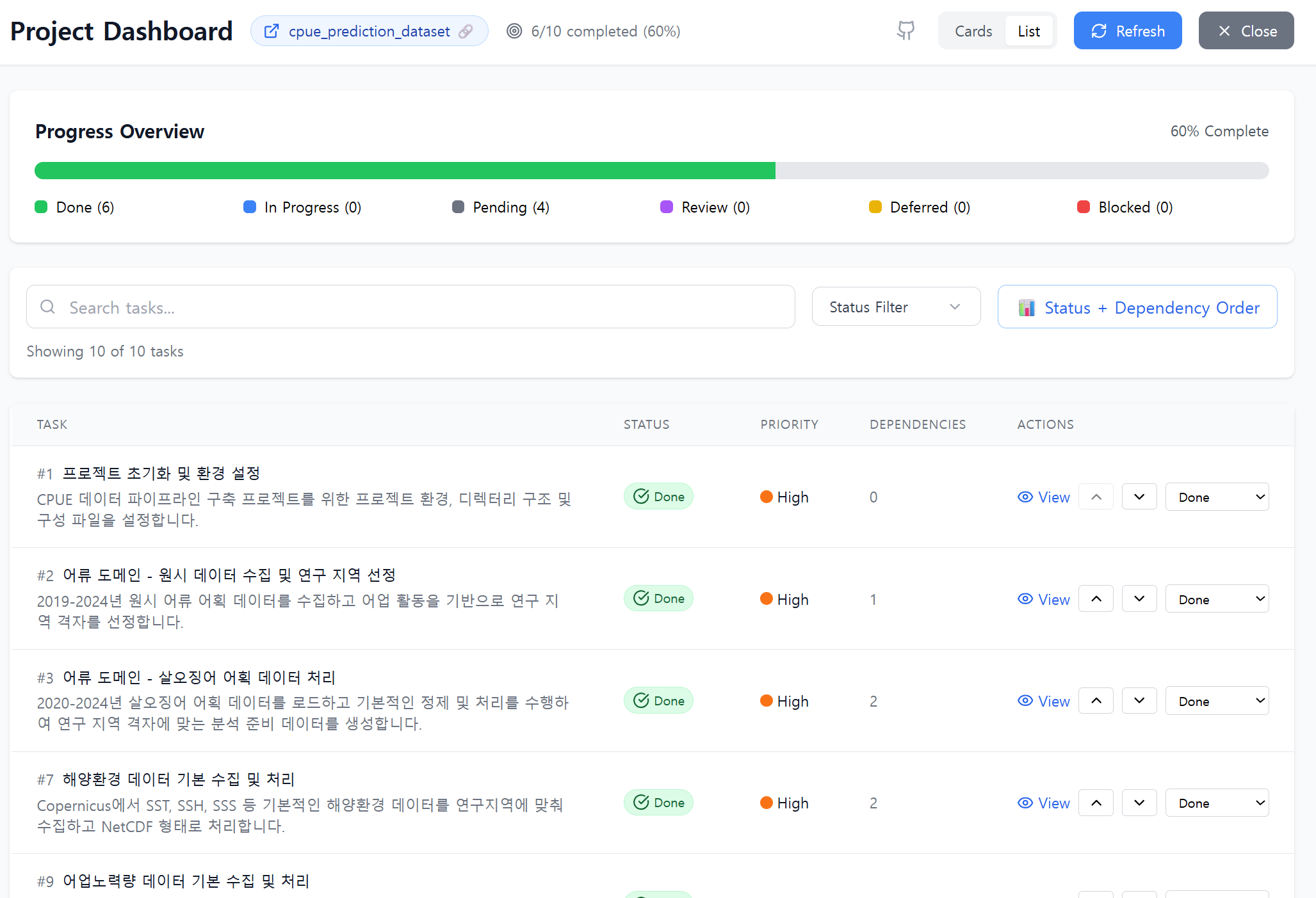
Task: Open status dropdown for task #2
Action: coord(1217,598)
